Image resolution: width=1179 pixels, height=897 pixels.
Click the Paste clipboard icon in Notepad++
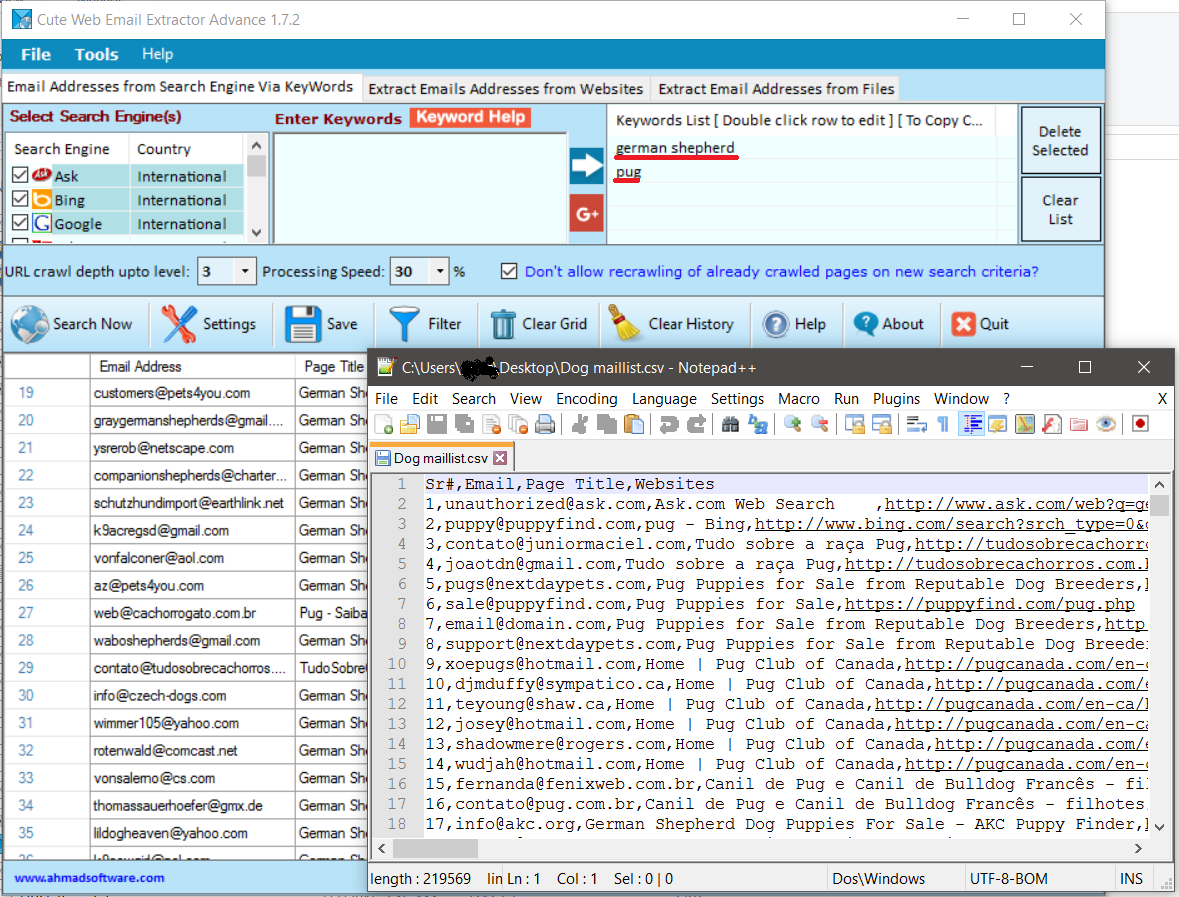[x=635, y=425]
